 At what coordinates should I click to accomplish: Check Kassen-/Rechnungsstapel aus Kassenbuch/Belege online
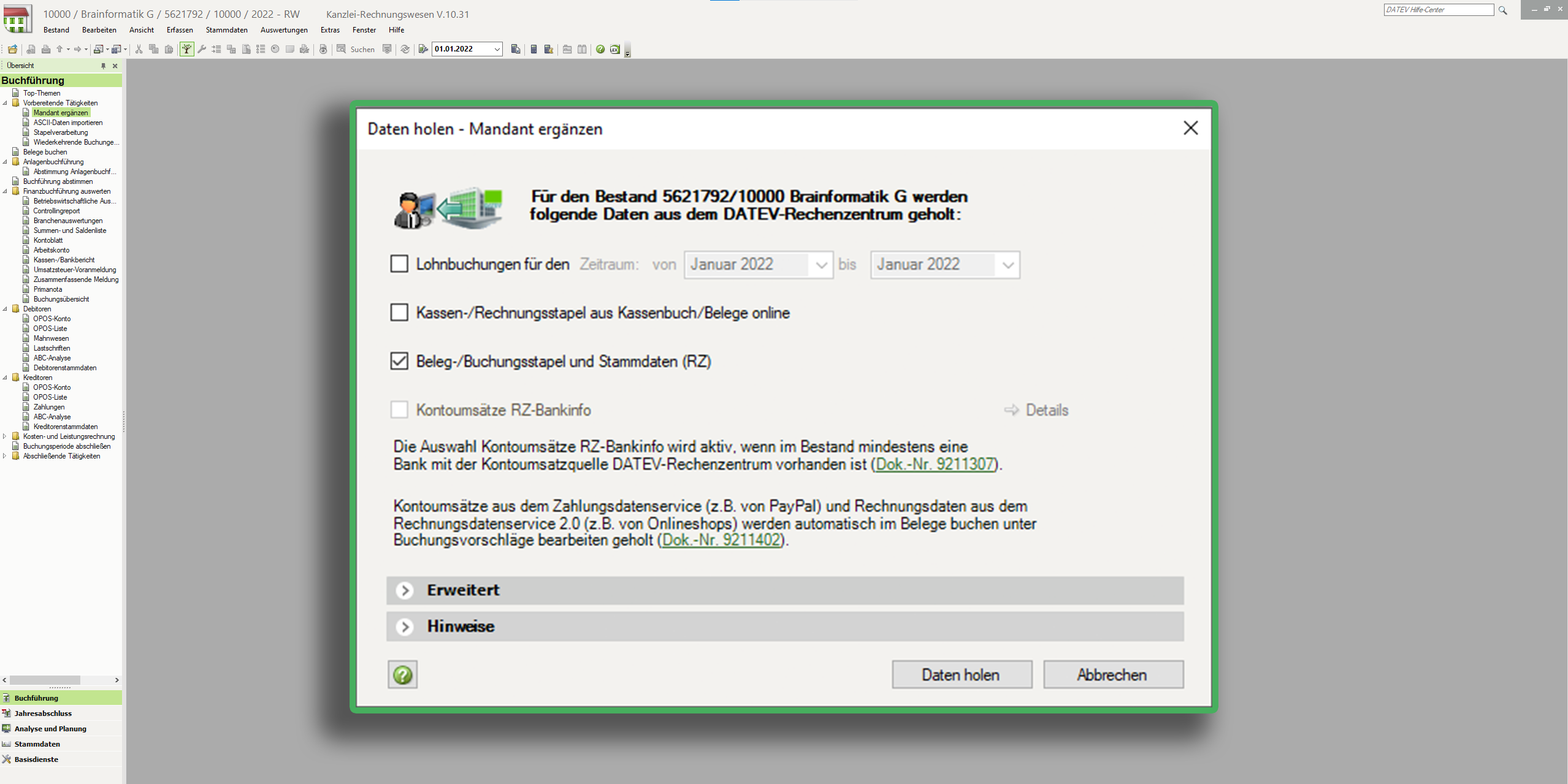[399, 313]
